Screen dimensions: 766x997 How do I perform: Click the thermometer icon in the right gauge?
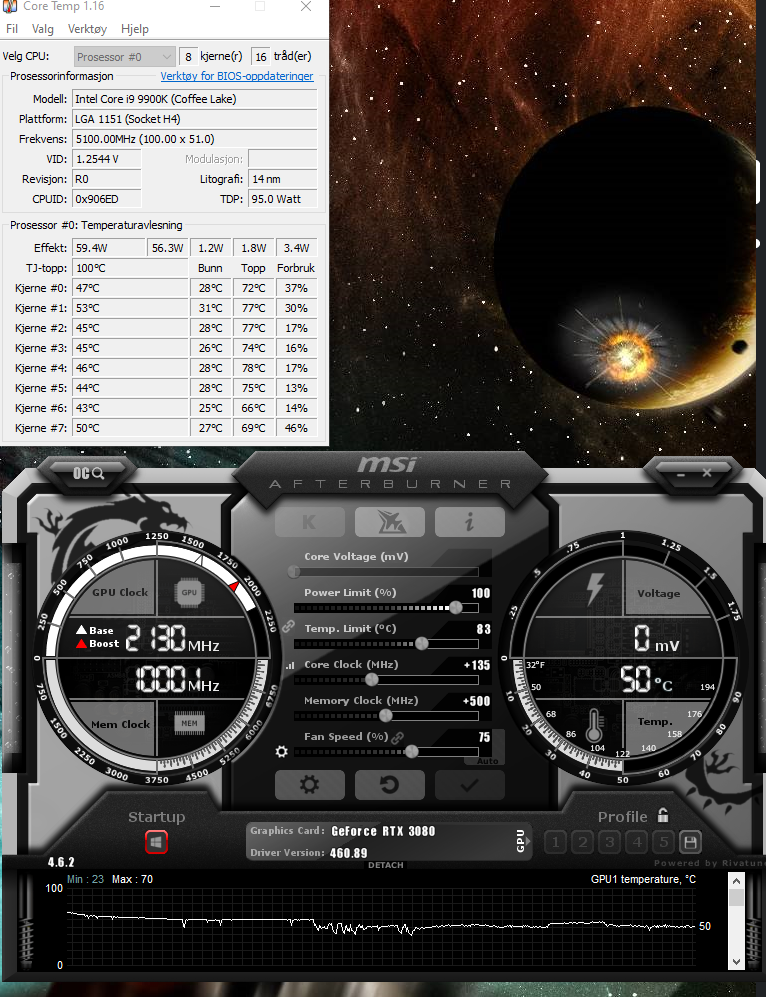(595, 725)
